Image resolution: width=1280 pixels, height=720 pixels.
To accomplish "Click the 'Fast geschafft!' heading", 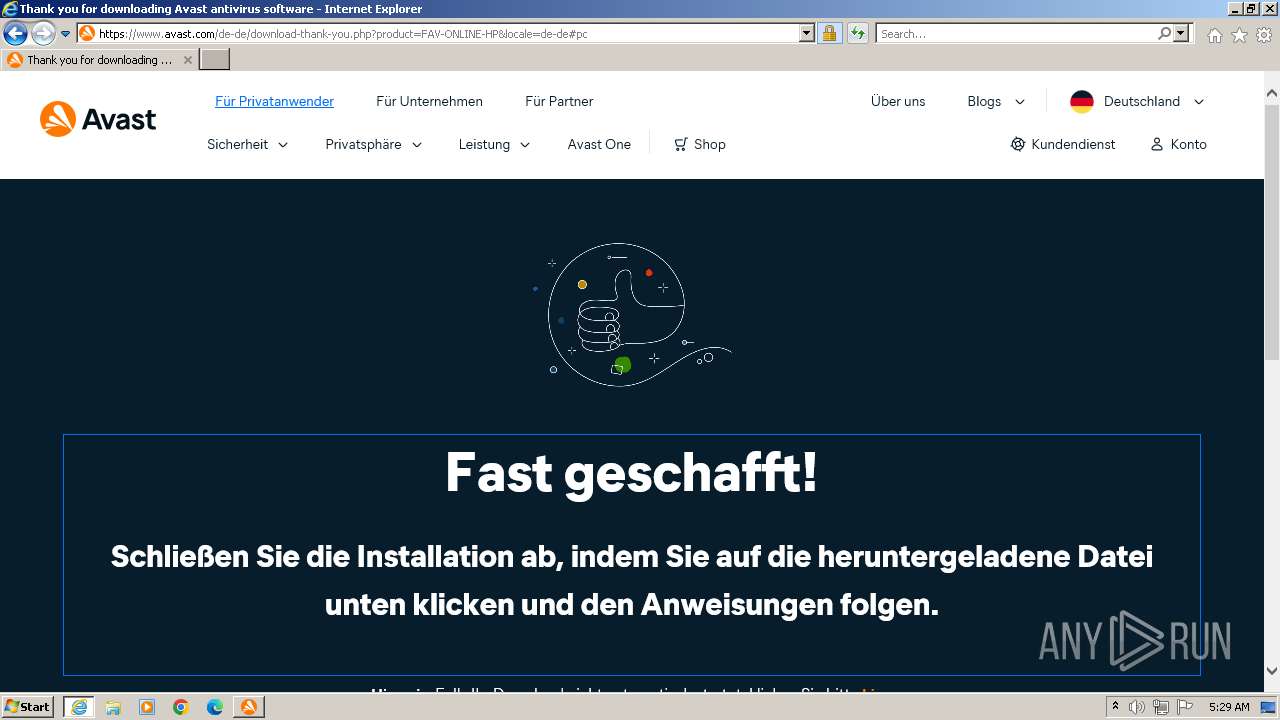I will coord(631,472).
